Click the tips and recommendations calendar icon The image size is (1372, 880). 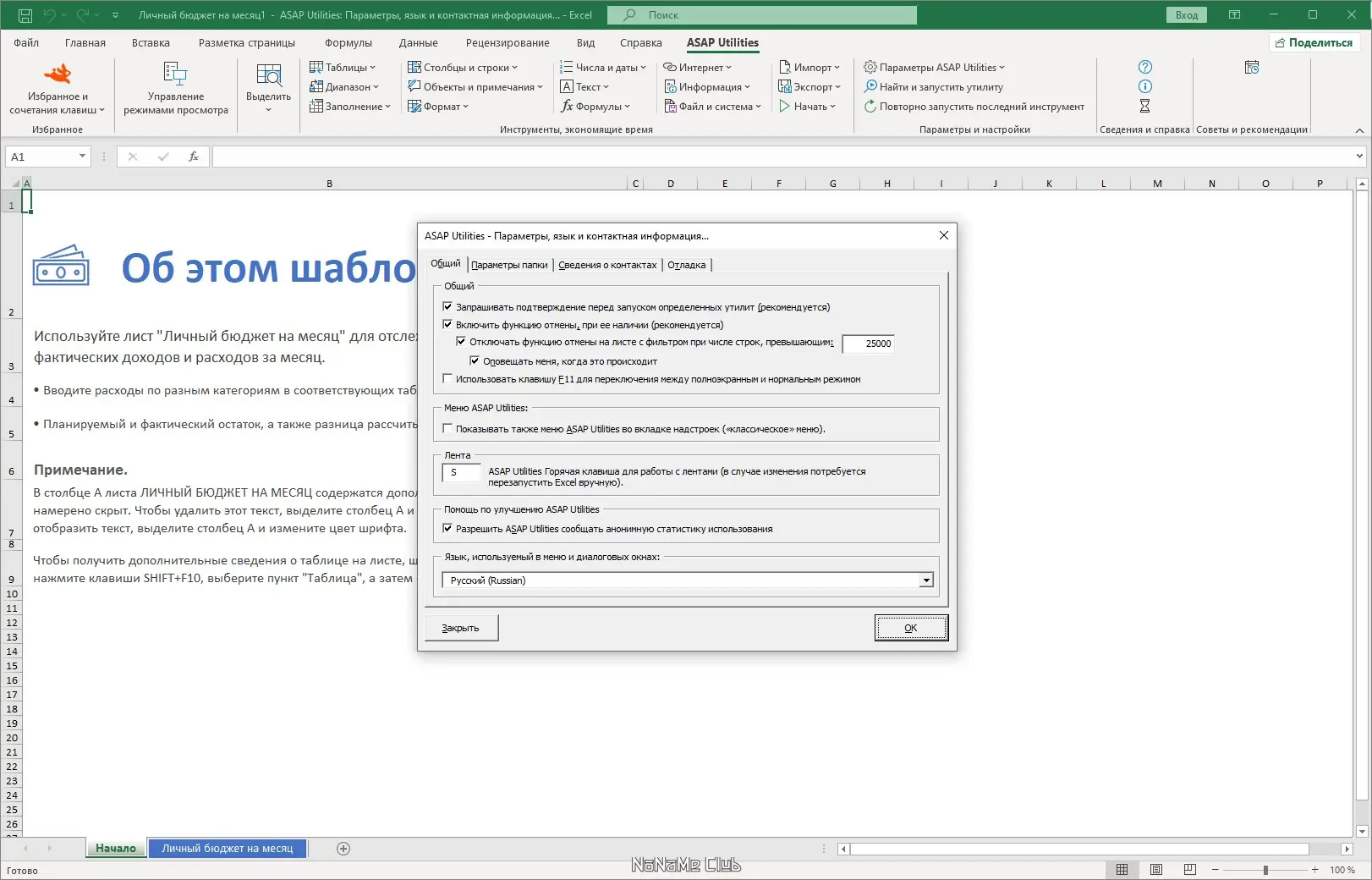pos(1252,68)
